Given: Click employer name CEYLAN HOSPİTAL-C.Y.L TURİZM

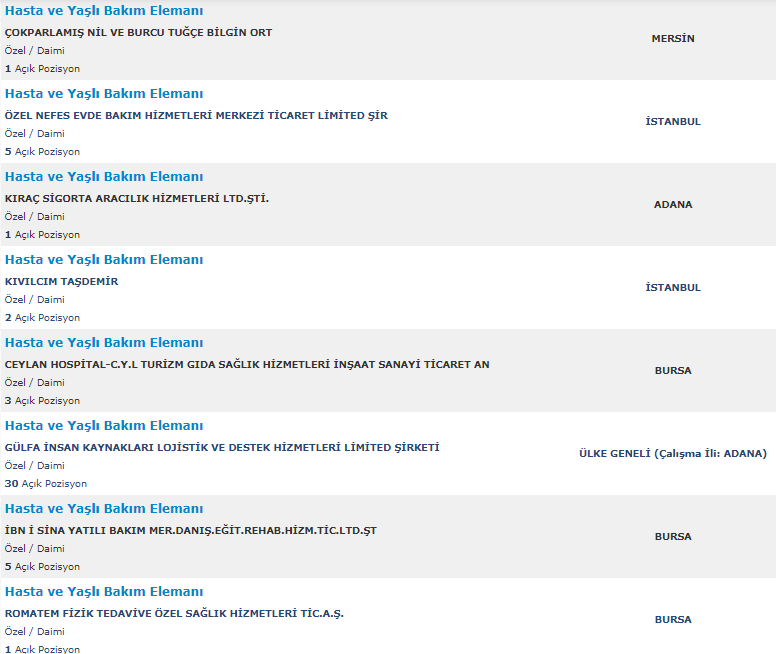Looking at the screenshot, I should point(247,365).
